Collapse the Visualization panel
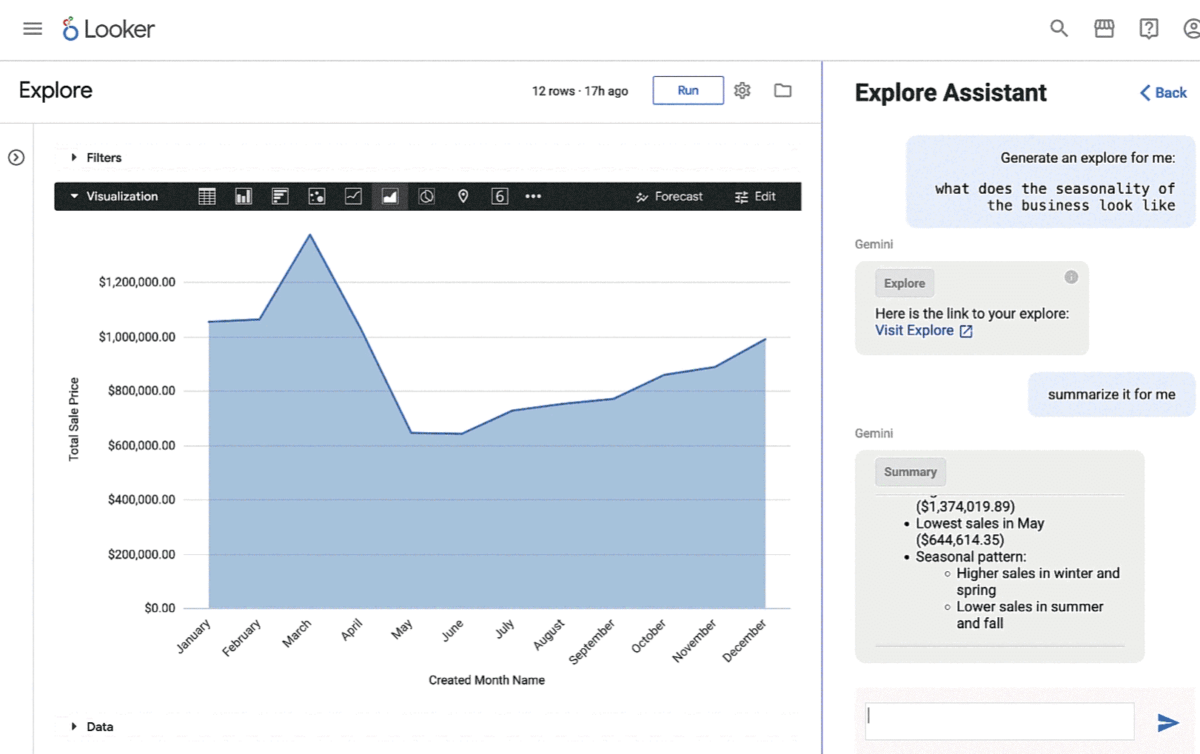The image size is (1200, 754). point(75,196)
